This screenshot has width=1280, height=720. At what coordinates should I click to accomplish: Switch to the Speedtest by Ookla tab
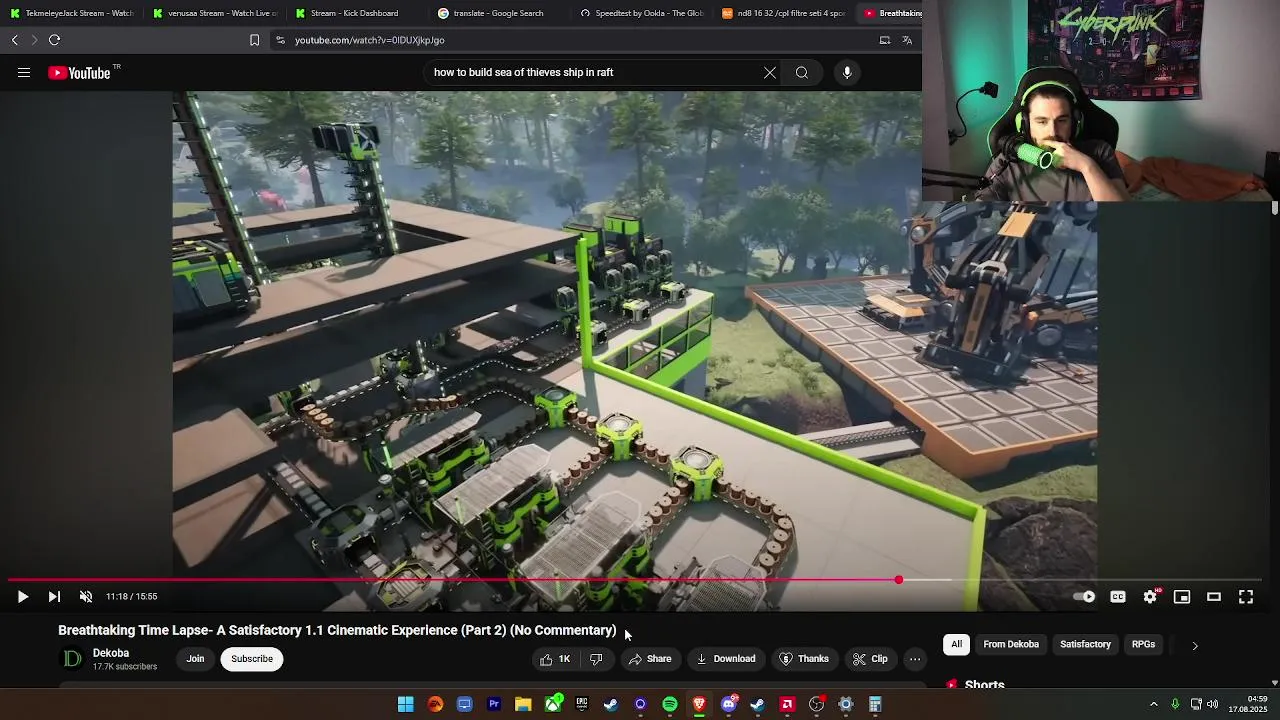tap(642, 13)
